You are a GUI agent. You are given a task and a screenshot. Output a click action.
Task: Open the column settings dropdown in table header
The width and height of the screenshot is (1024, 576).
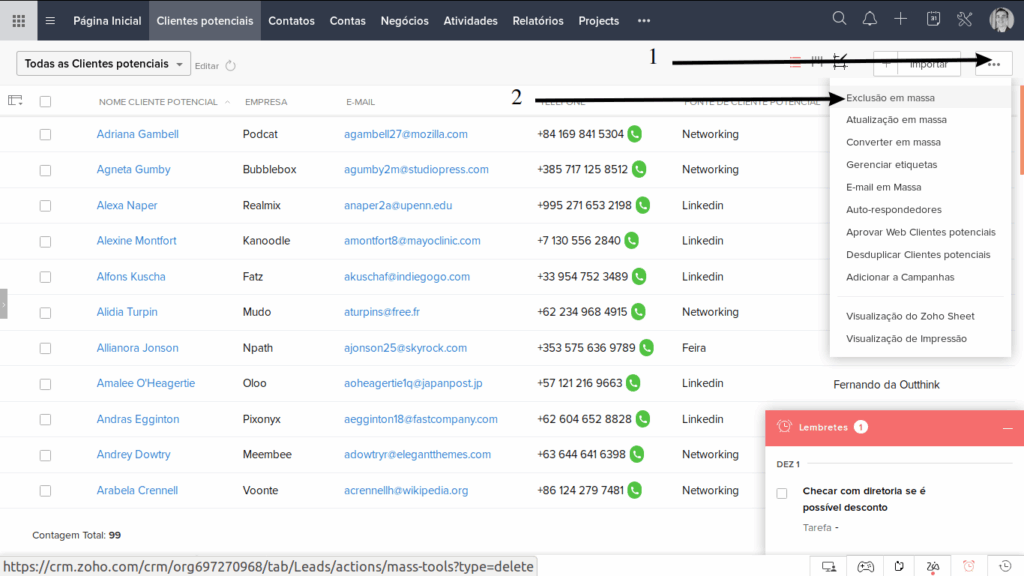(x=15, y=101)
